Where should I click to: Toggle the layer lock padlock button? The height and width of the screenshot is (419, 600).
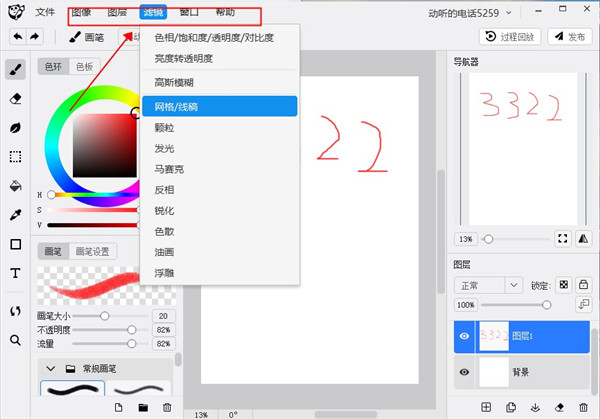583,285
